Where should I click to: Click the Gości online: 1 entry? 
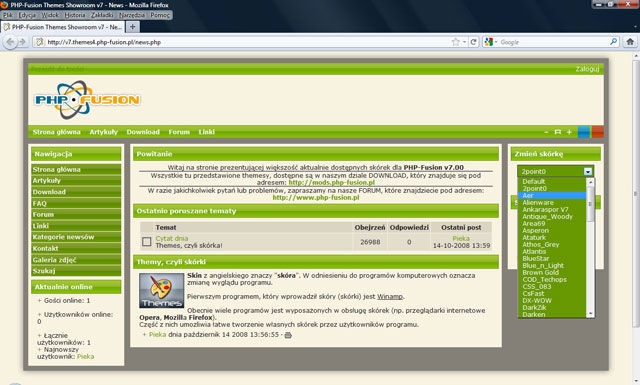(x=67, y=300)
